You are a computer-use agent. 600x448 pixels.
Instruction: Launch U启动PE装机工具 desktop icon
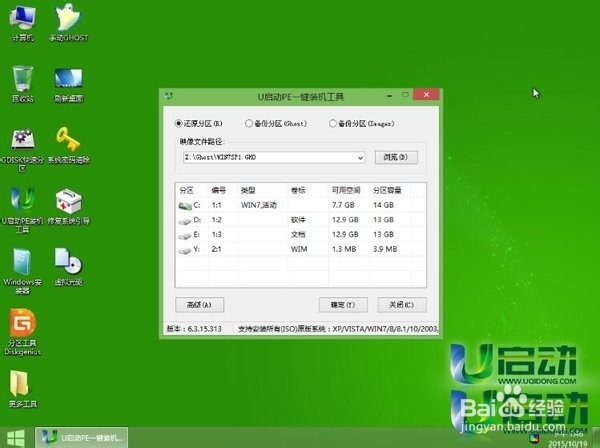pos(22,210)
